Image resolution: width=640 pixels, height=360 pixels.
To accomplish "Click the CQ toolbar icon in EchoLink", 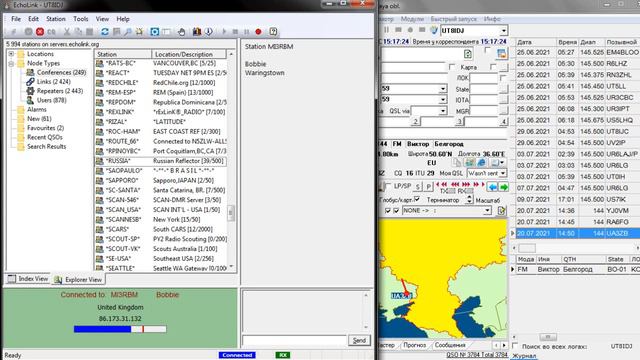I will pos(51,31).
